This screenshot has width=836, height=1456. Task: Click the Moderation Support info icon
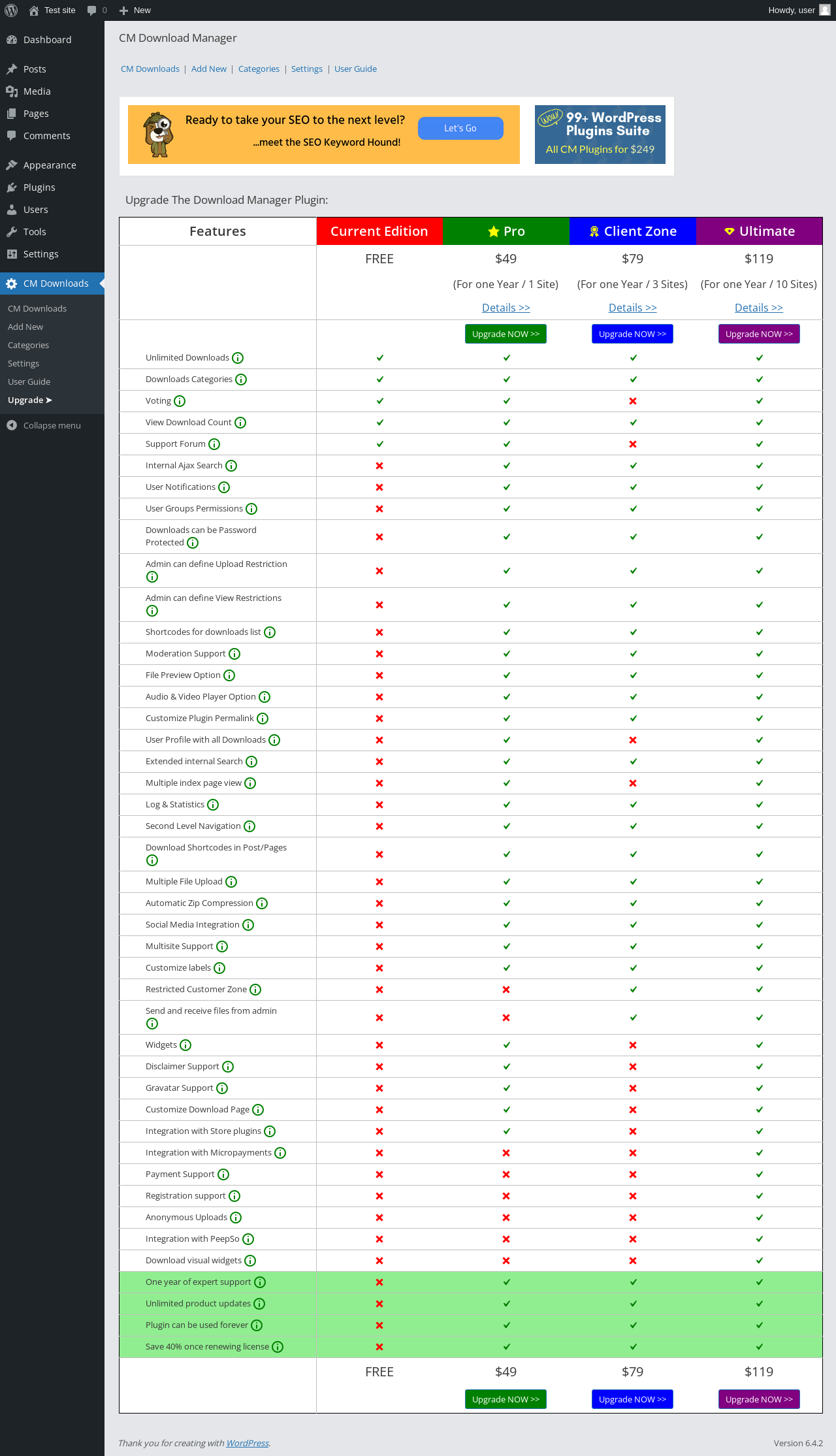[x=234, y=654]
